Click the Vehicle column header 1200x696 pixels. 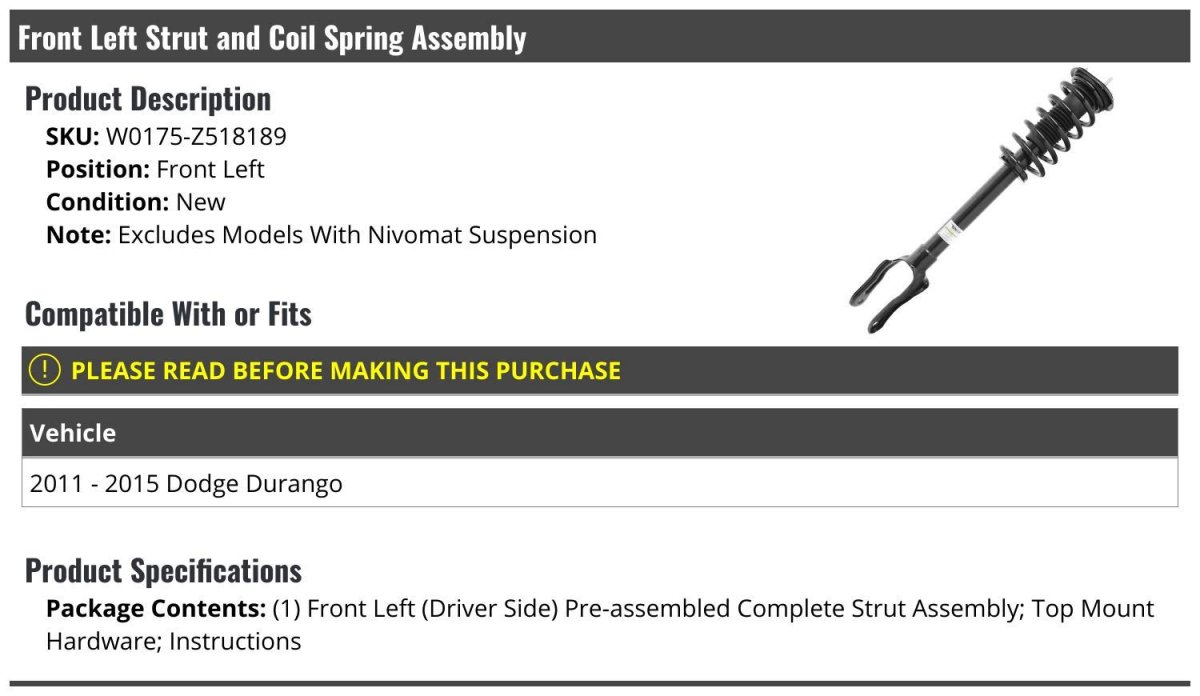tap(73, 433)
